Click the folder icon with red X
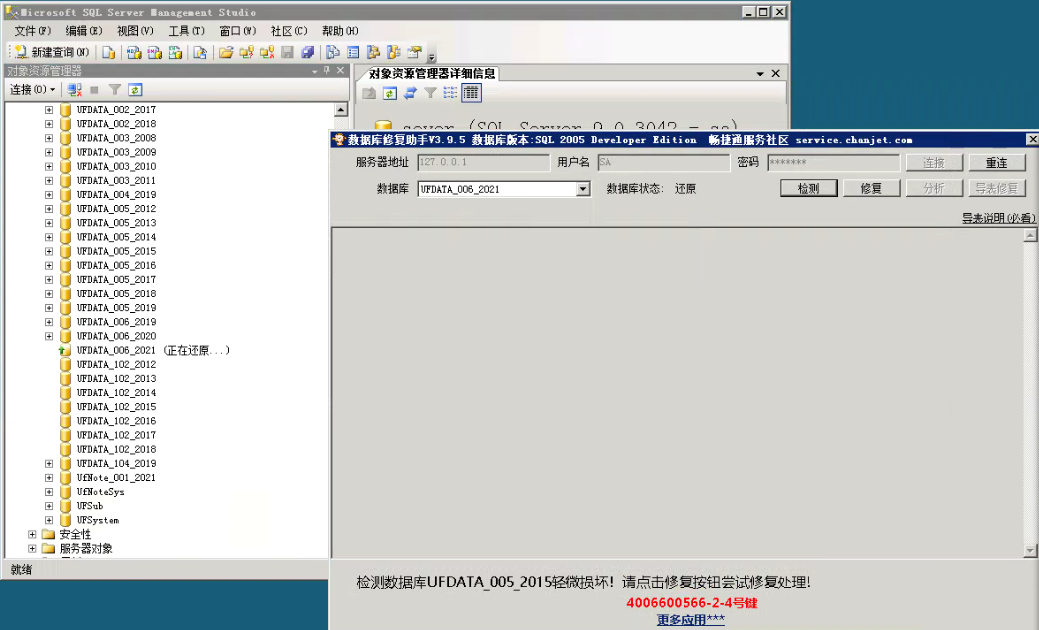This screenshot has height=630, width=1039. (x=267, y=52)
